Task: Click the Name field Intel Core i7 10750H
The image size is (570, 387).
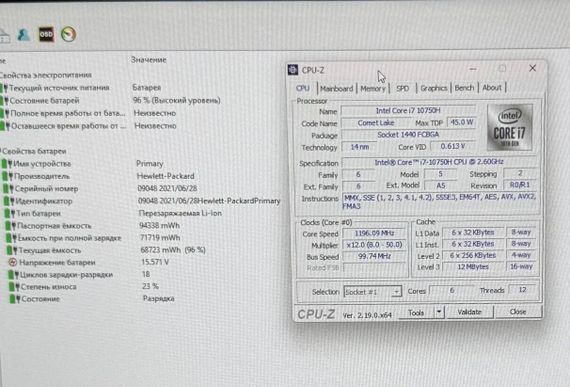Action: pyautogui.click(x=408, y=110)
